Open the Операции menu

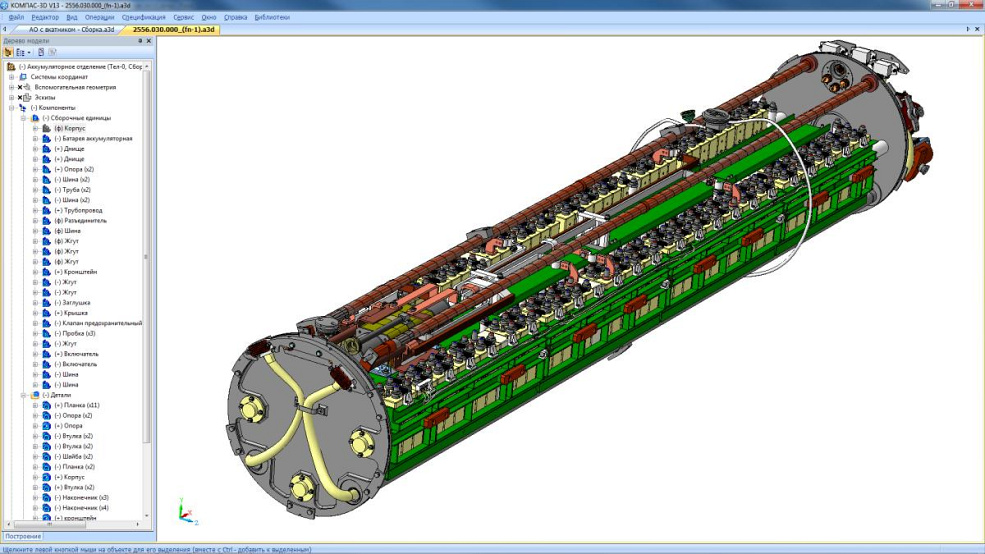point(99,17)
